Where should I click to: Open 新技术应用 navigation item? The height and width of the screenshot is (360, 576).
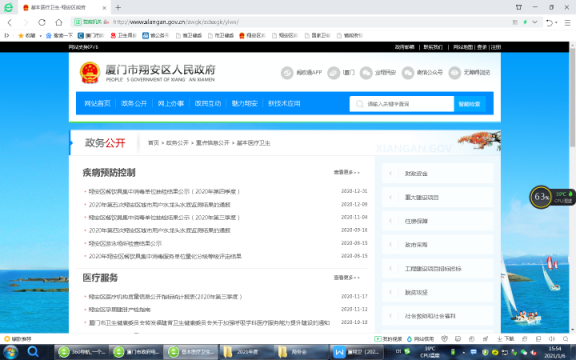[284, 104]
